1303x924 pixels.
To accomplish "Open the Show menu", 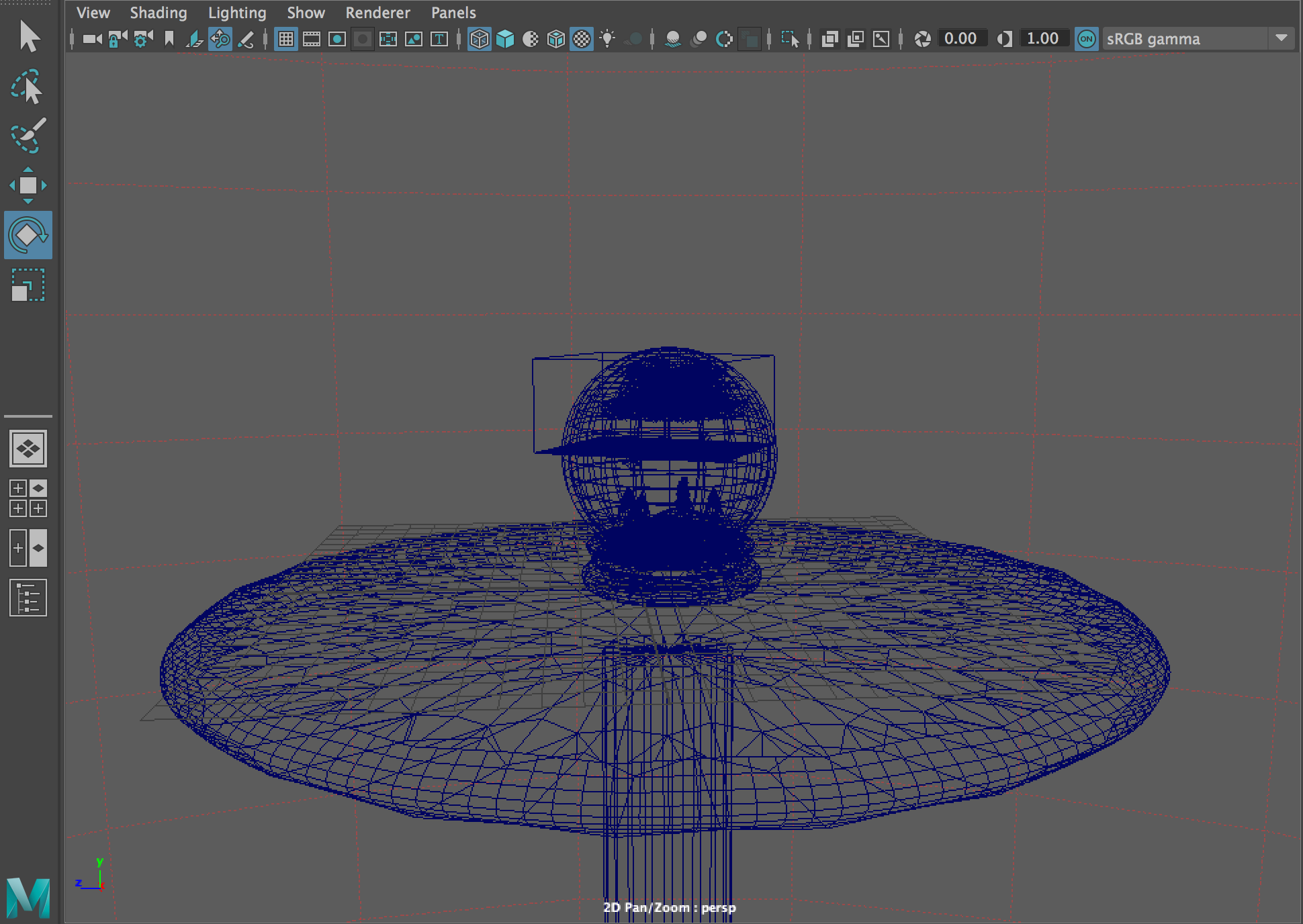I will 306,13.
